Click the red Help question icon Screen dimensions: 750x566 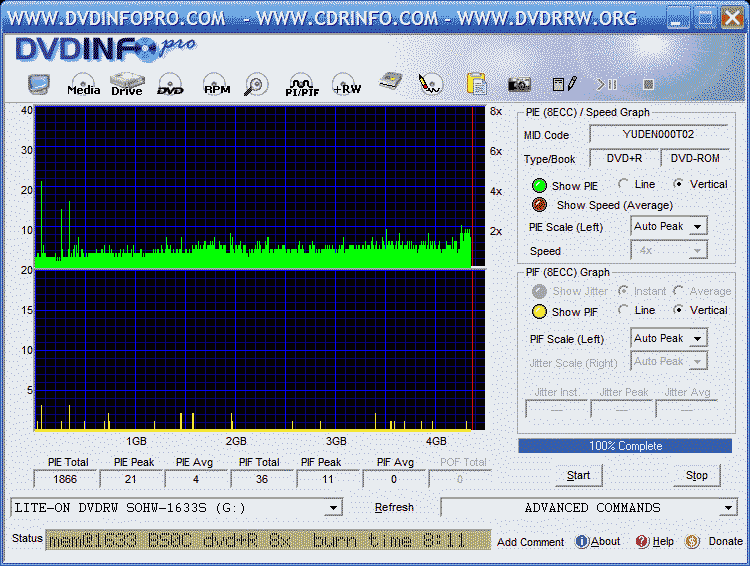pos(642,541)
